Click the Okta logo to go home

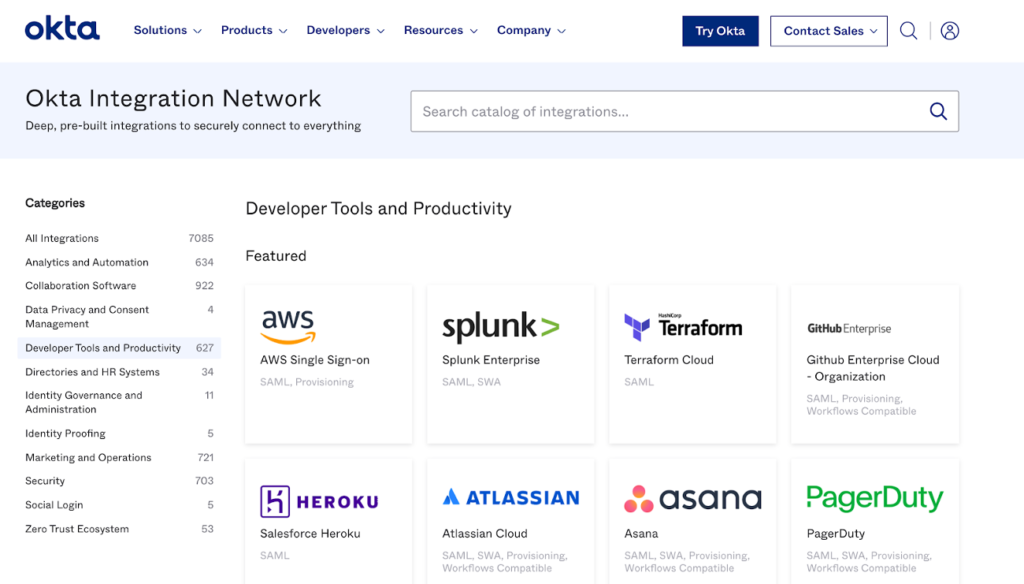tap(62, 29)
